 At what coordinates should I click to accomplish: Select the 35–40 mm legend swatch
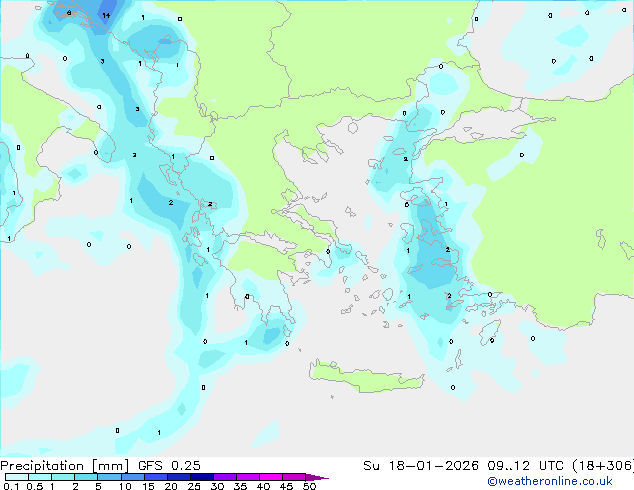pyautogui.click(x=247, y=477)
